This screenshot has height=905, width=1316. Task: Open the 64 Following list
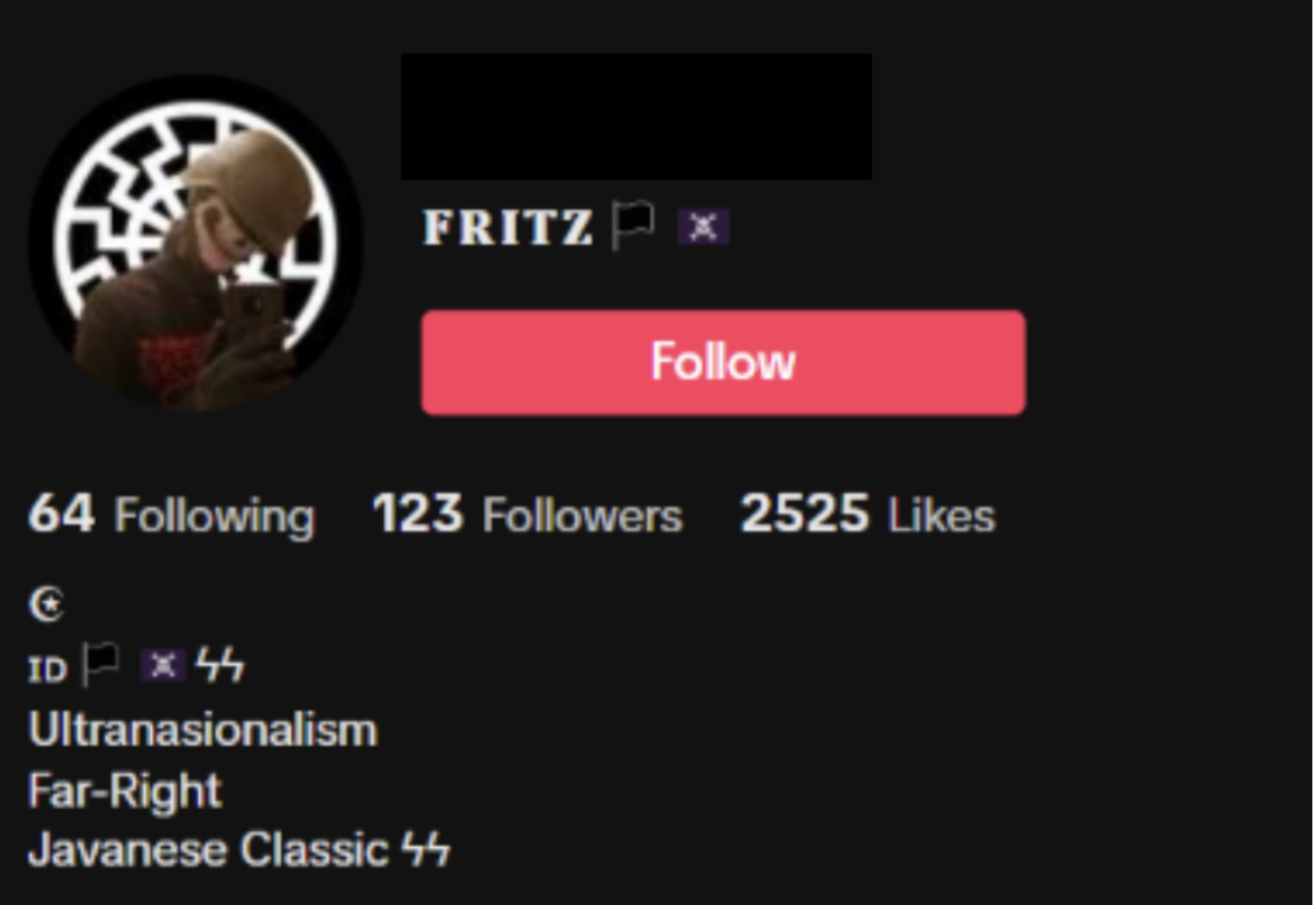pos(172,515)
